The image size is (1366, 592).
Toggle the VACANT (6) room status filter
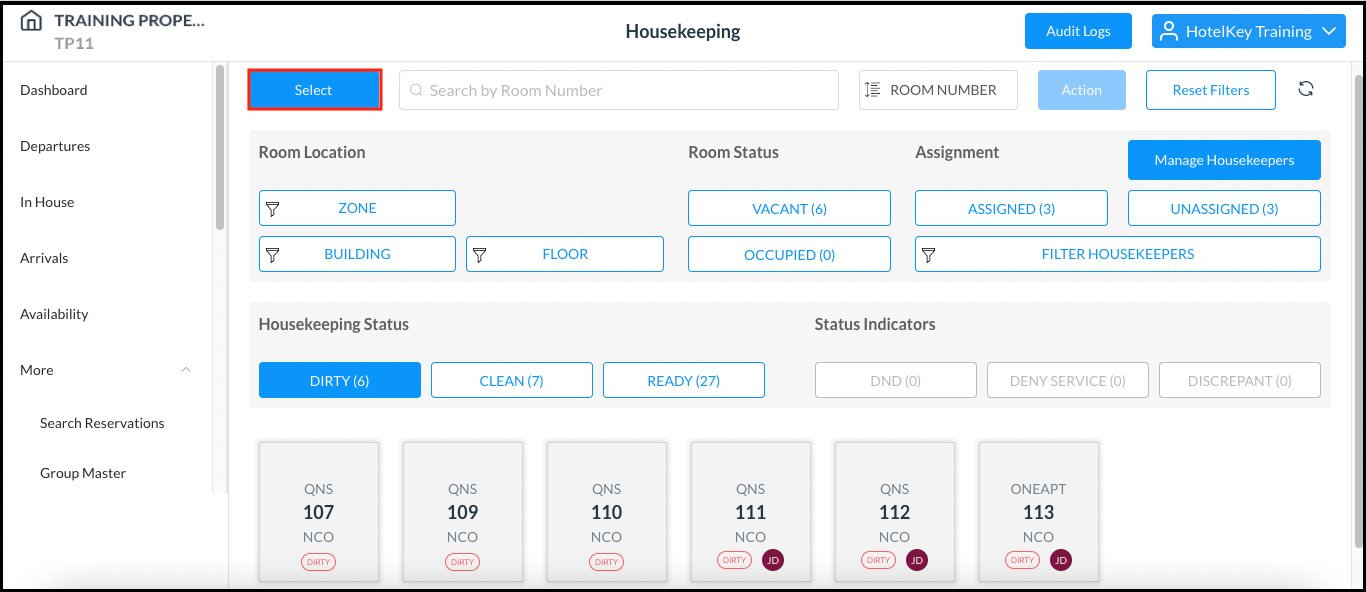tap(789, 208)
